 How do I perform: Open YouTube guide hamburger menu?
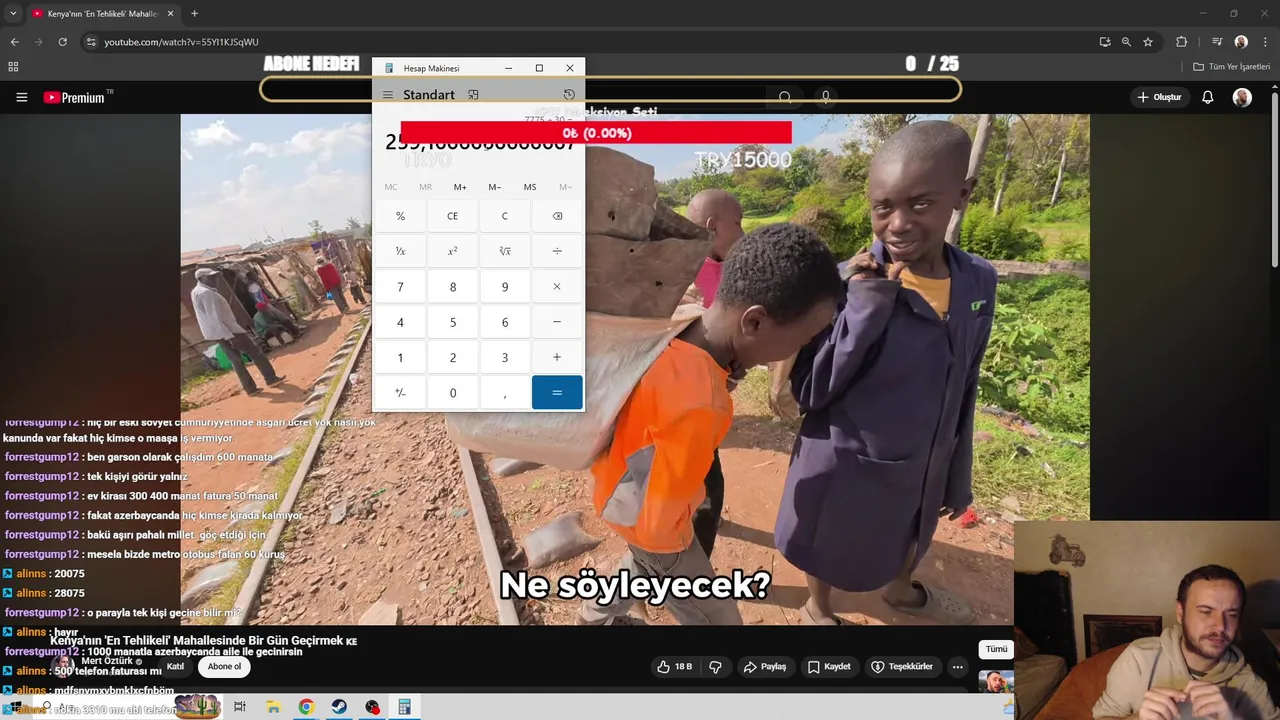pos(21,97)
